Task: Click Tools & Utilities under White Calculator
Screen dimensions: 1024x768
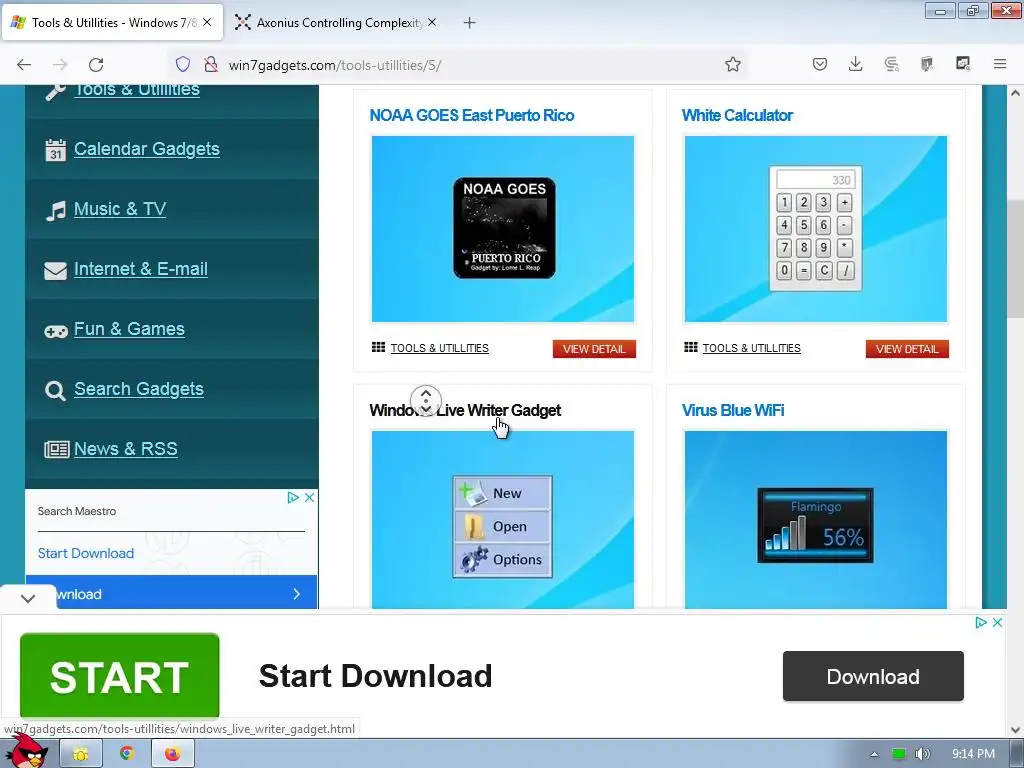Action: tap(752, 348)
